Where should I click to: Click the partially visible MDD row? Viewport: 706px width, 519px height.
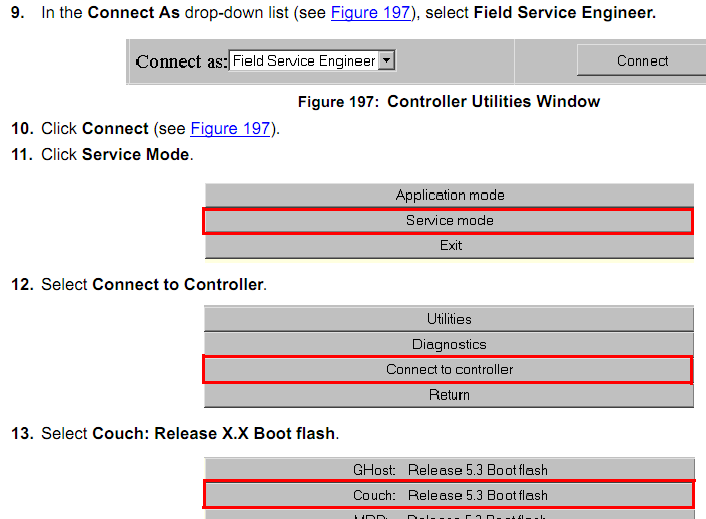(x=449, y=515)
